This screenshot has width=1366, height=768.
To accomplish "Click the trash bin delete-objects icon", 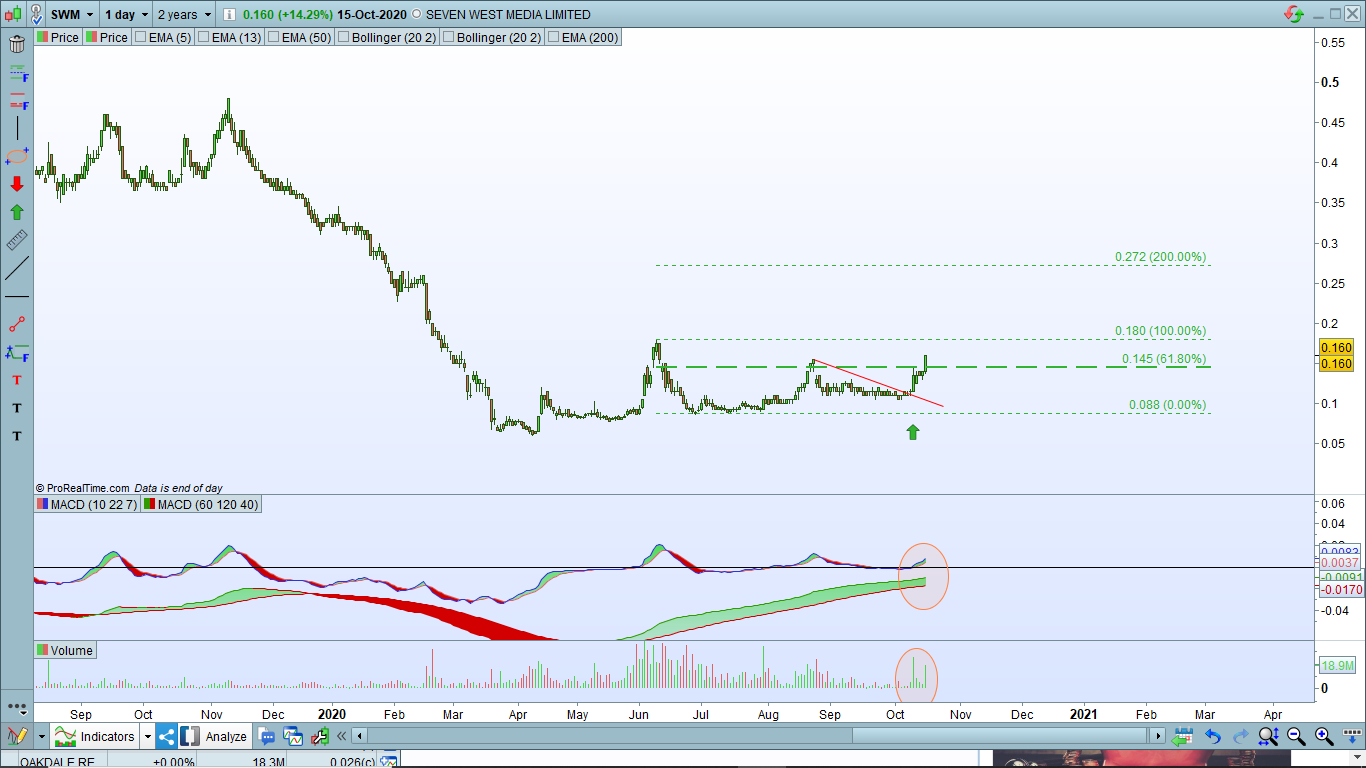I will [17, 44].
